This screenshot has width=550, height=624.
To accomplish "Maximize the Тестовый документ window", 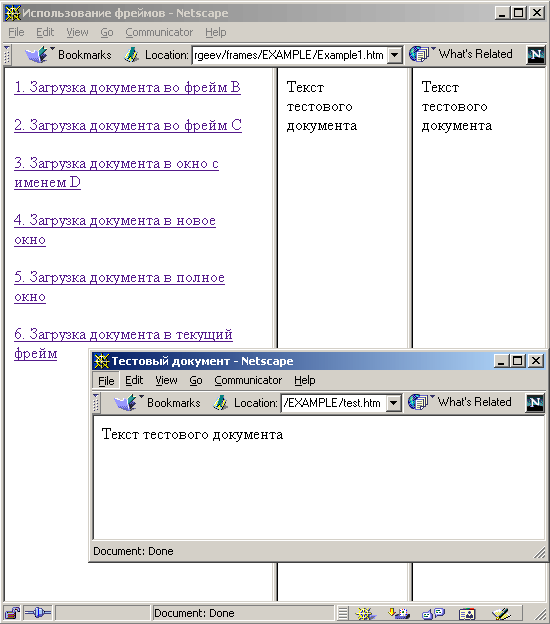I will pyautogui.click(x=518, y=361).
